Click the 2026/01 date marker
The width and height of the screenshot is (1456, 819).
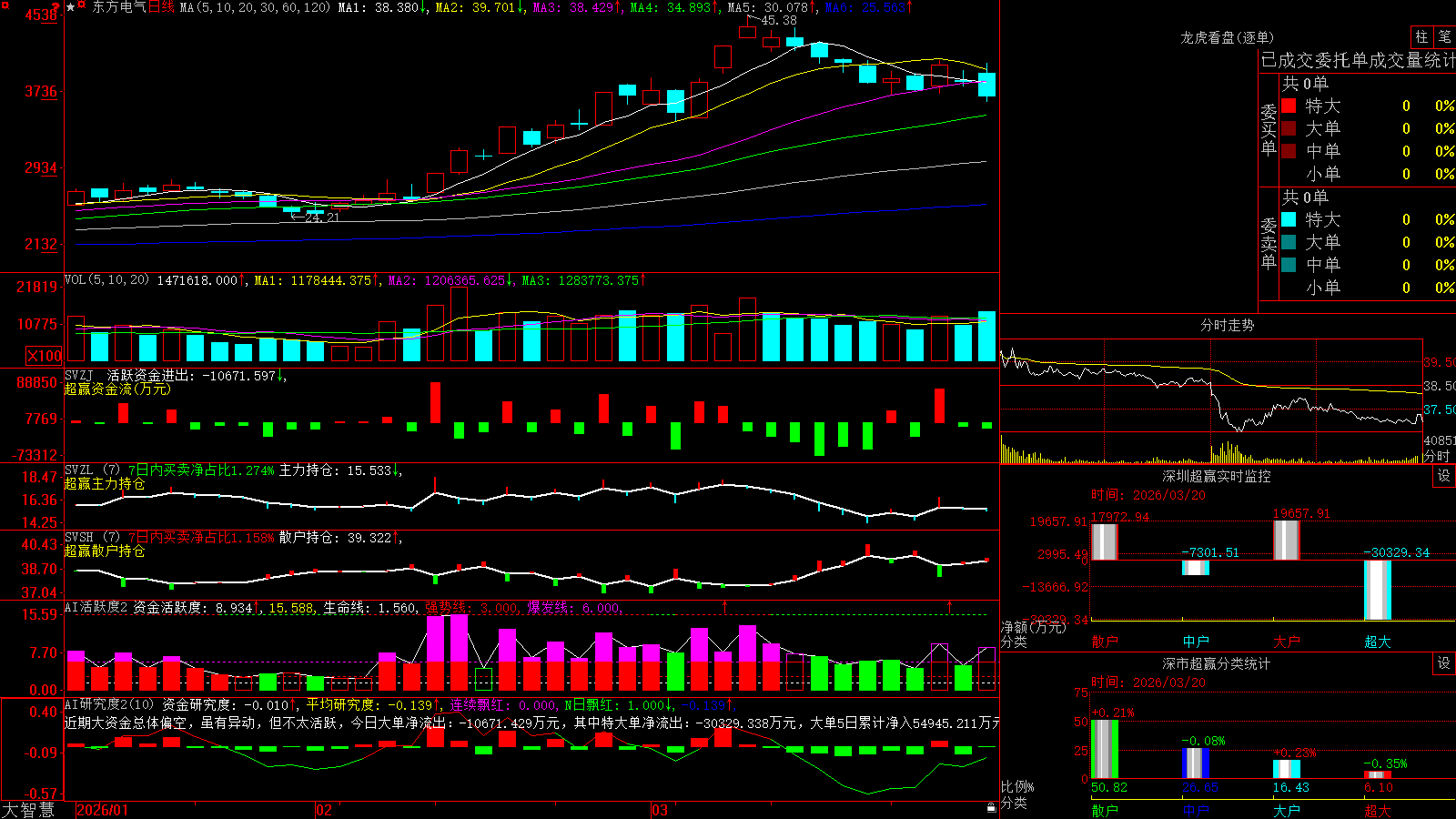coord(103,810)
